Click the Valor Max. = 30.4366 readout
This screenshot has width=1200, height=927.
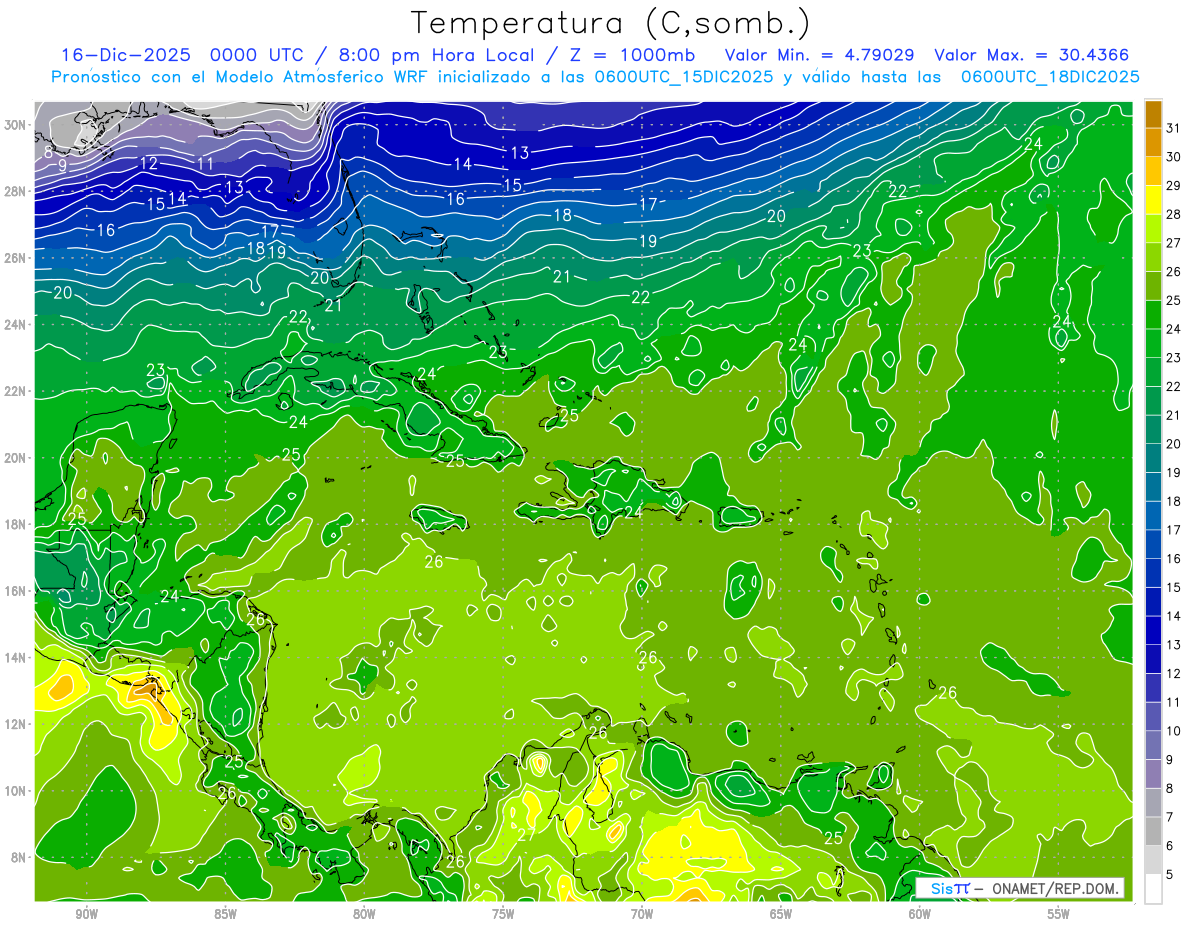[1032, 55]
